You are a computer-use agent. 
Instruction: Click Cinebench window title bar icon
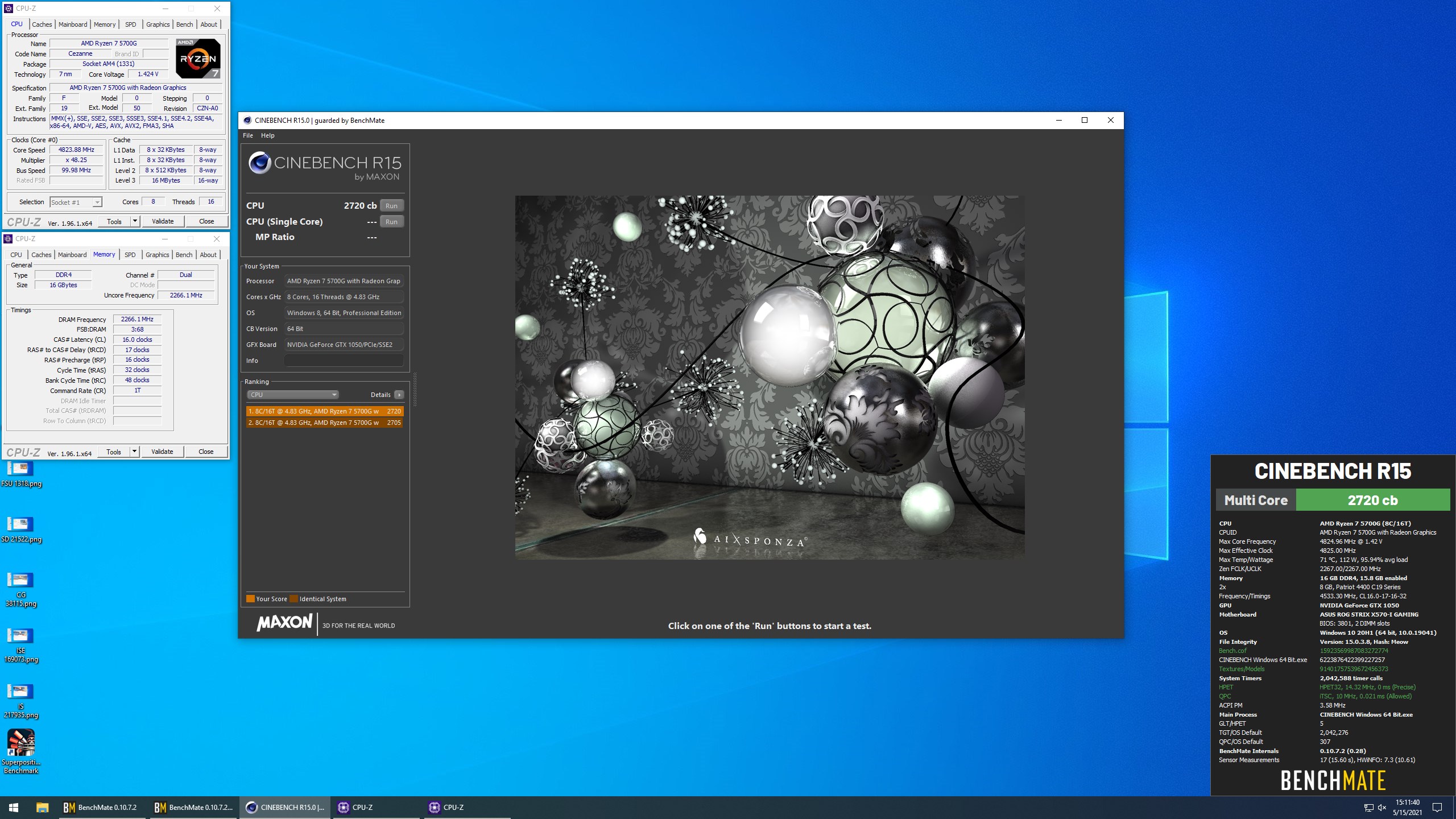pyautogui.click(x=247, y=120)
